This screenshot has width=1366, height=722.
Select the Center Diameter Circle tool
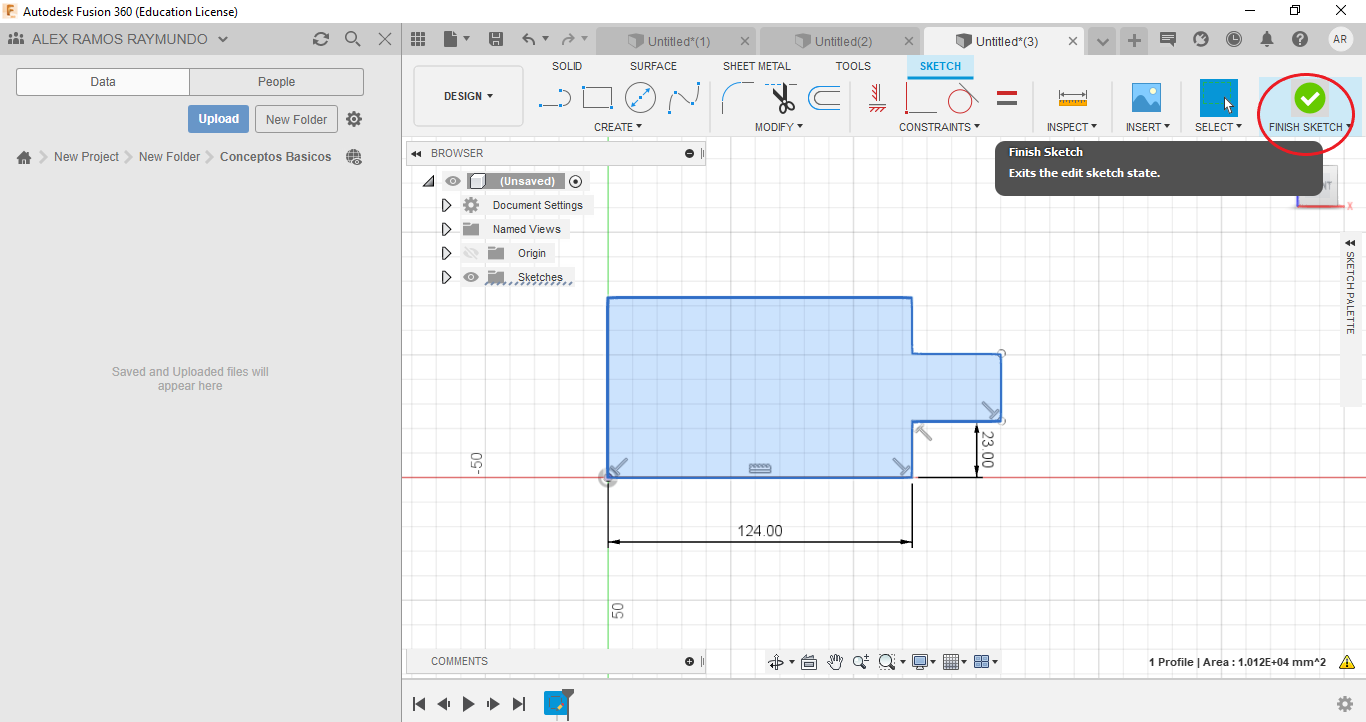(x=640, y=98)
